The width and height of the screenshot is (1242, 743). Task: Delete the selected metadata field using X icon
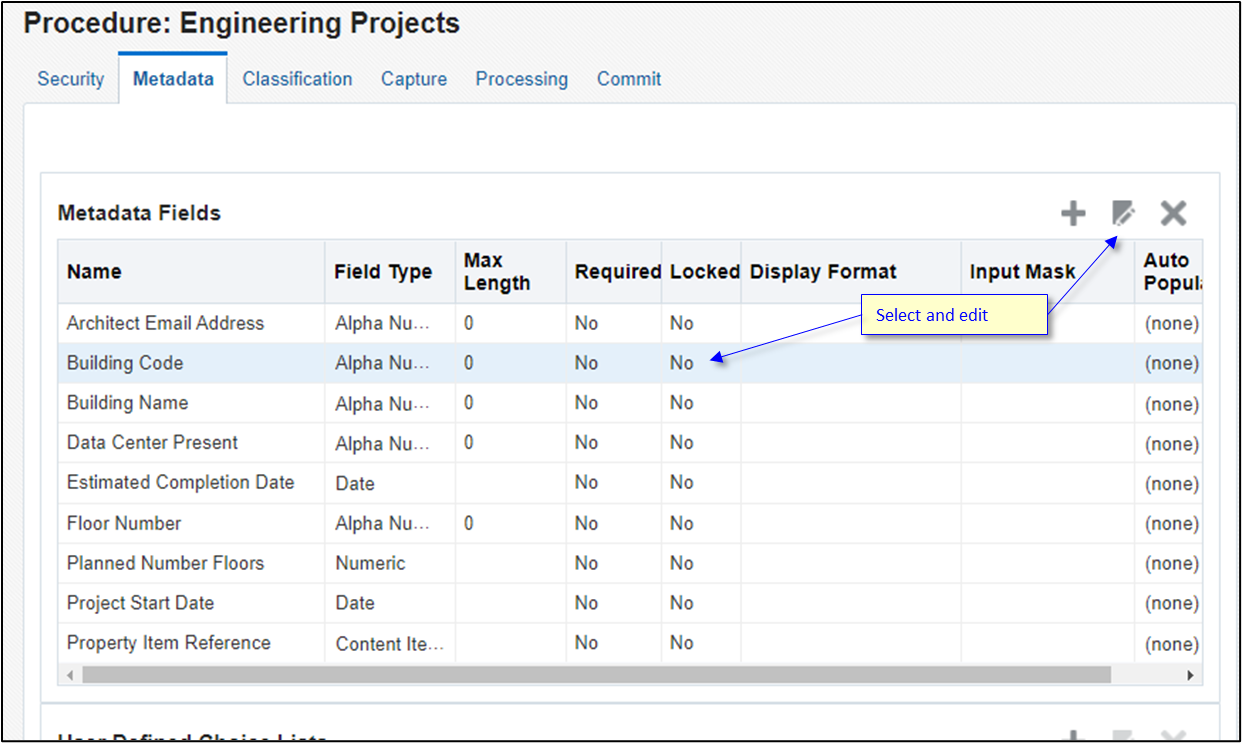tap(1173, 212)
